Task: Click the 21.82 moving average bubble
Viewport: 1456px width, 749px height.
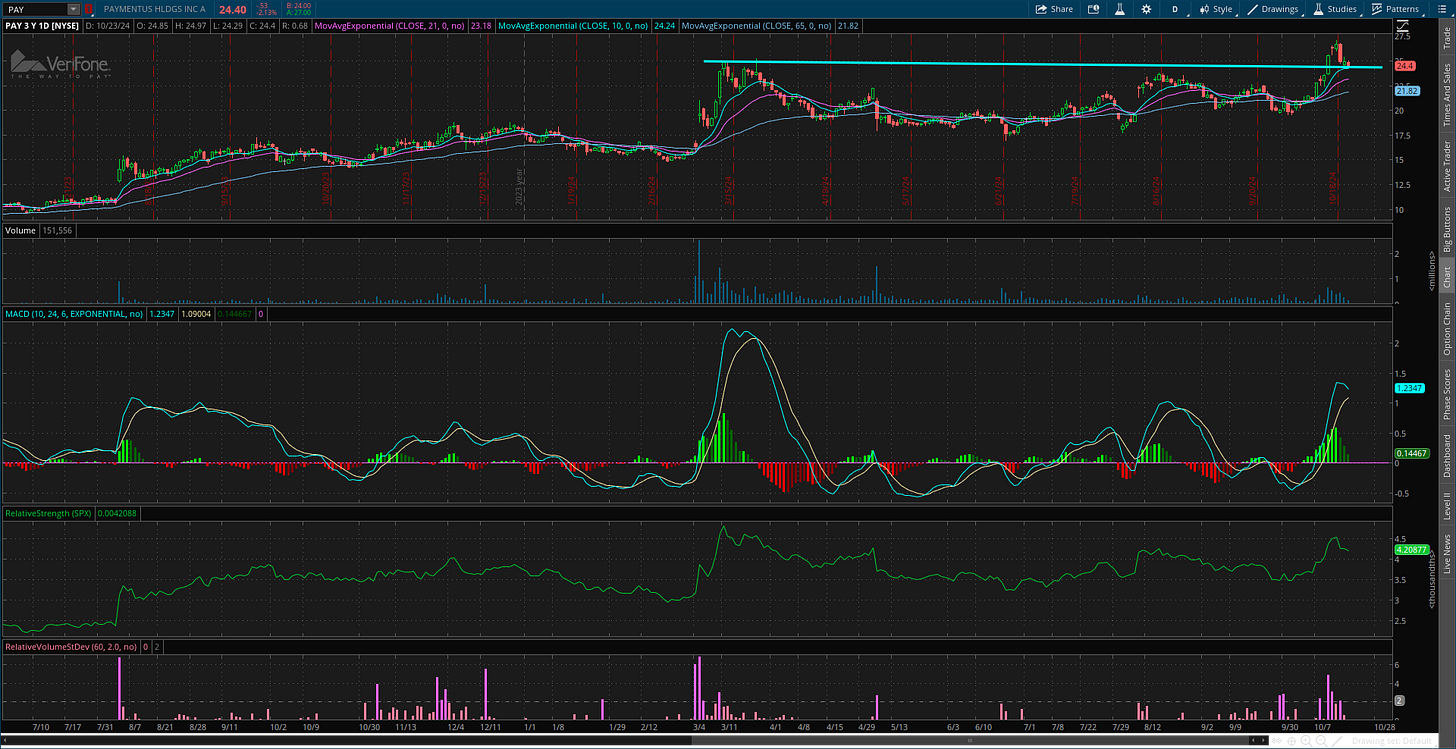Action: click(x=1407, y=91)
